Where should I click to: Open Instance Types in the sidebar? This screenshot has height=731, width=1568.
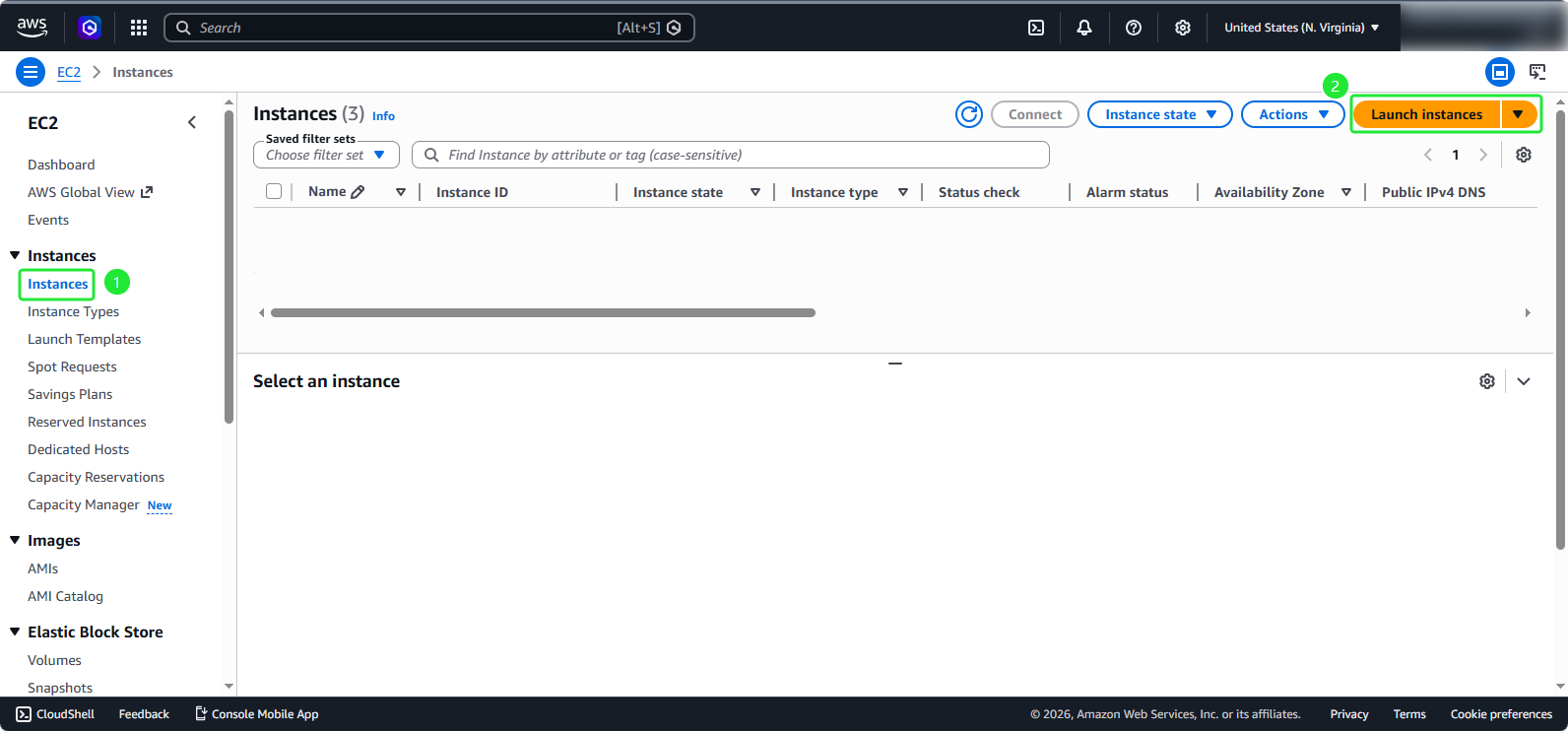(73, 311)
